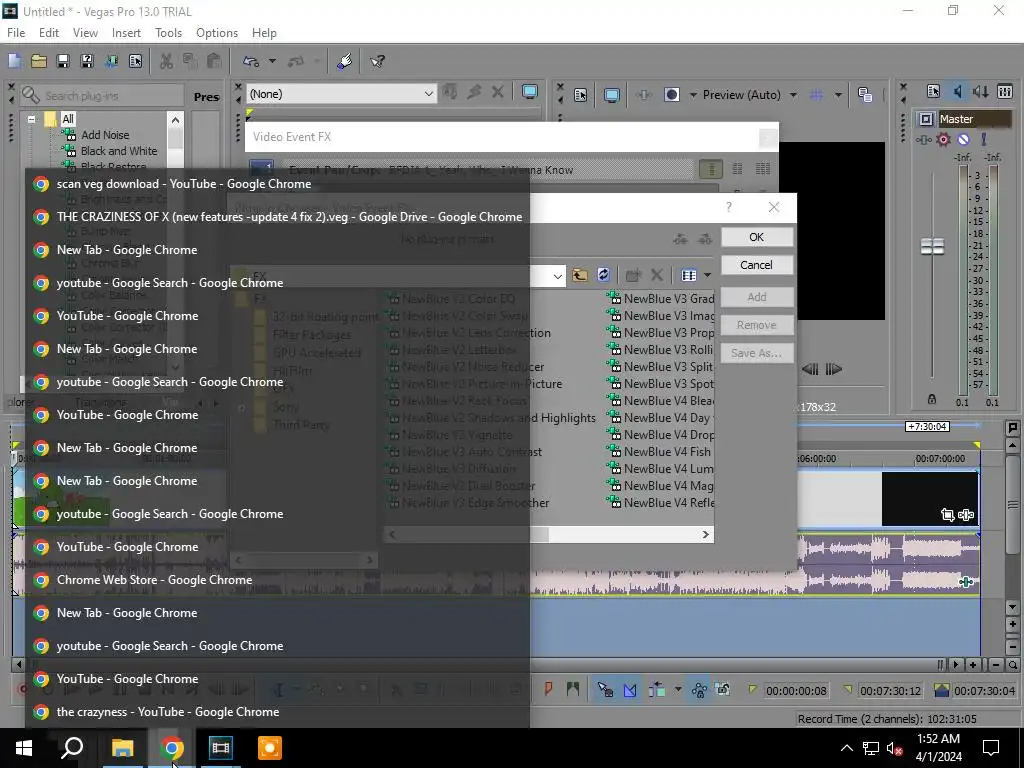Open the mixing console icon
Image resolution: width=1024 pixels, height=768 pixels.
(1005, 91)
